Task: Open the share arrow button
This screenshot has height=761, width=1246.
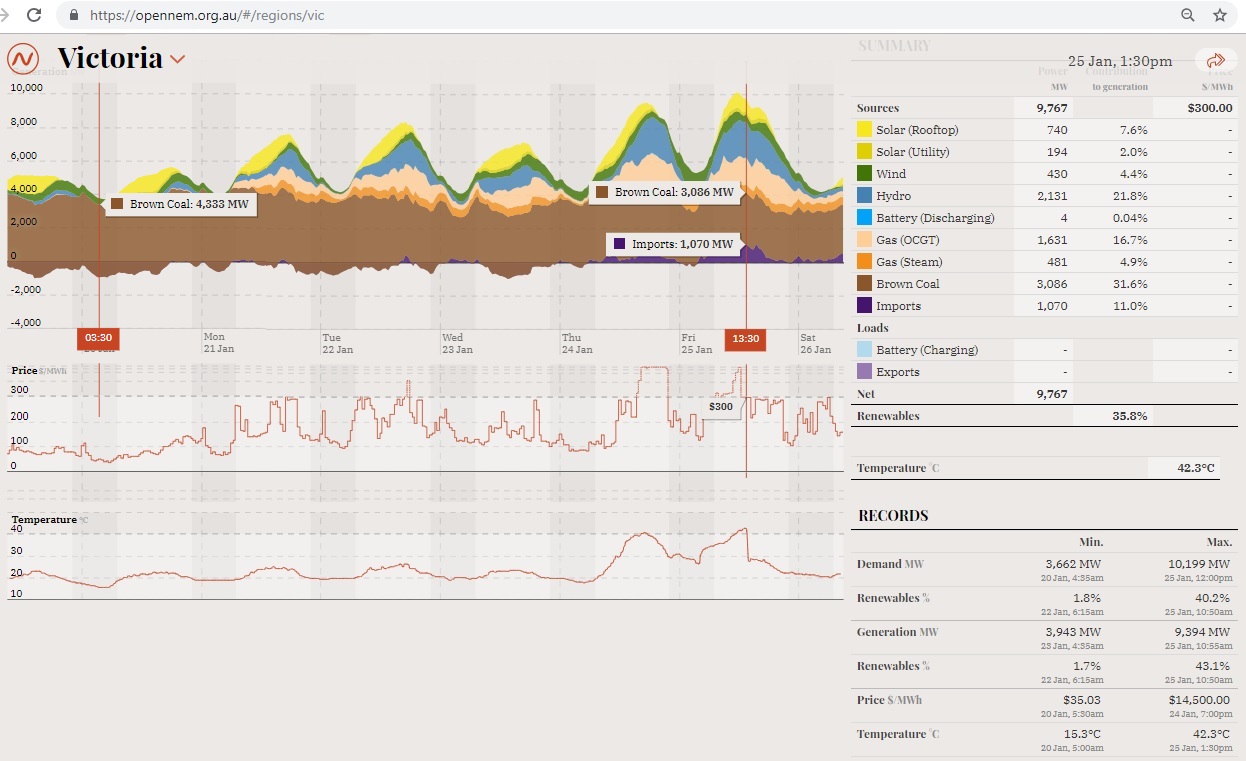Action: (x=1217, y=60)
